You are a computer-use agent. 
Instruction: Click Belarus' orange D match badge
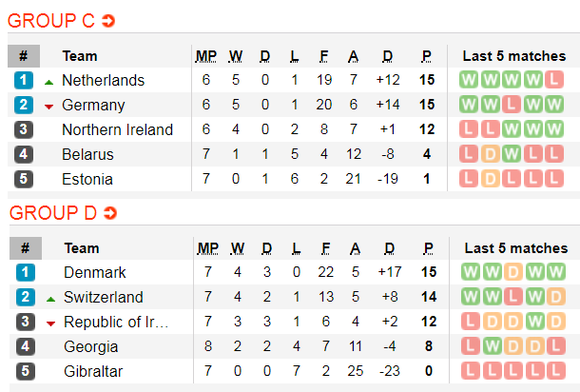pyautogui.click(x=490, y=154)
